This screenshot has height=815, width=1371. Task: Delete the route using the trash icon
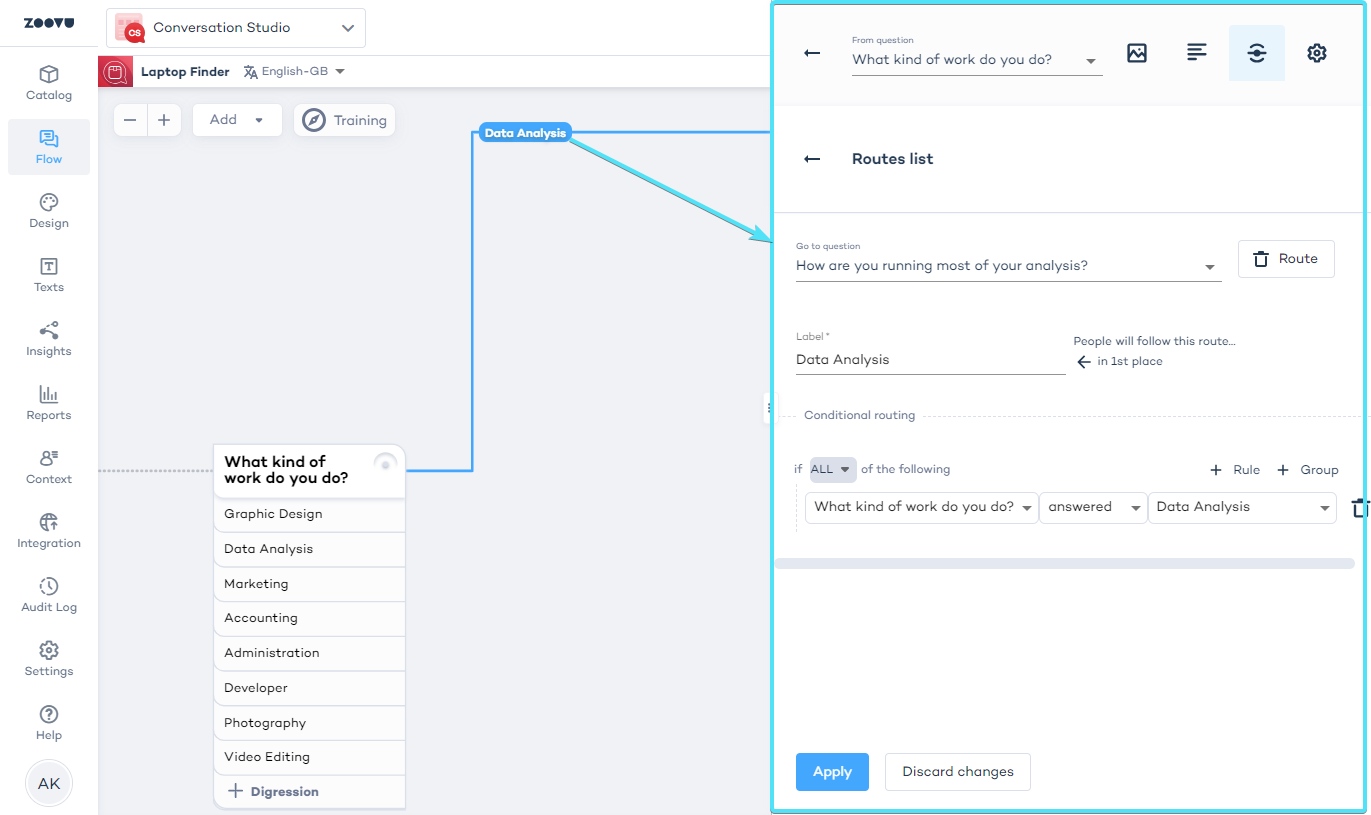(1286, 258)
